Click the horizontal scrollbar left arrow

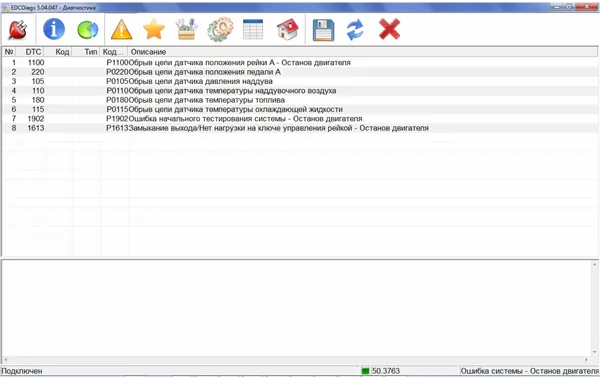click(x=6, y=360)
